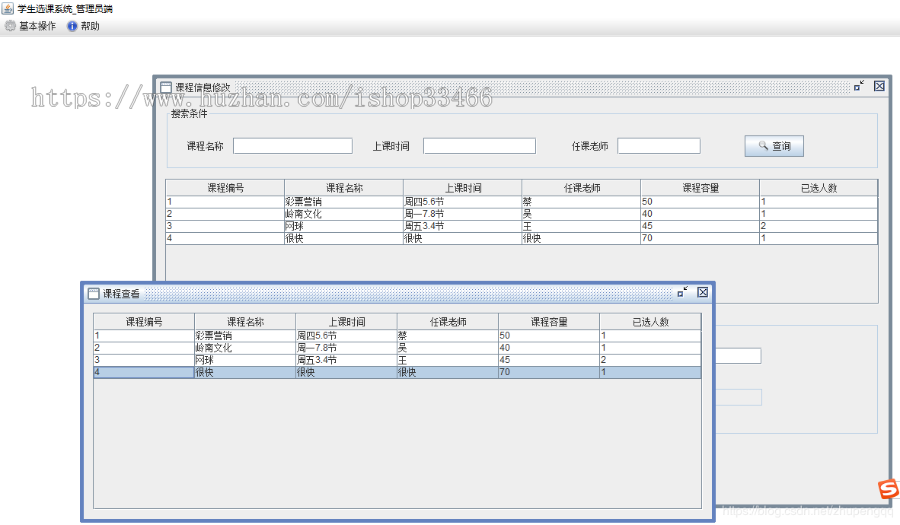Click 上课时间 column header in 课程查看
The height and width of the screenshot is (525, 900).
[347, 322]
